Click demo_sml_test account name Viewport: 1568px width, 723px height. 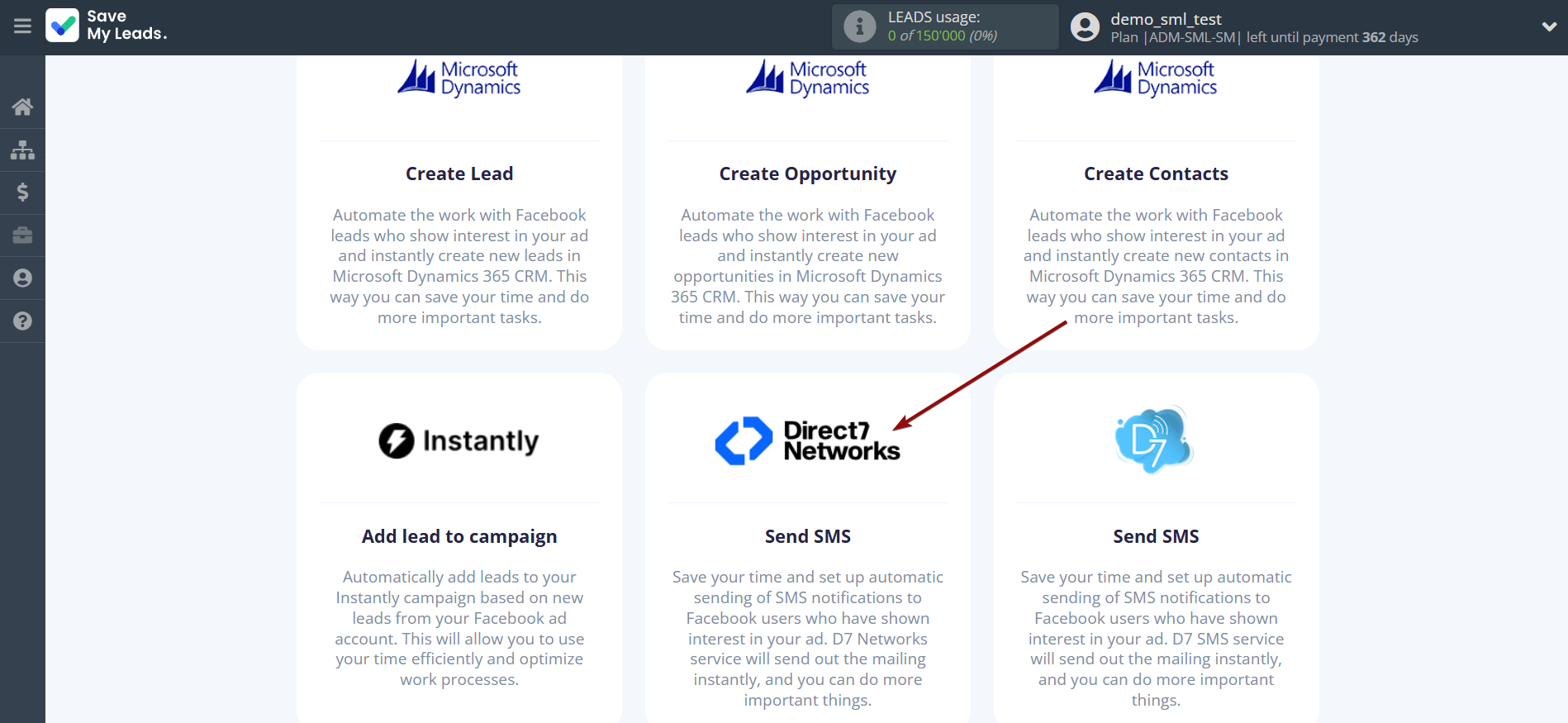click(x=1166, y=19)
